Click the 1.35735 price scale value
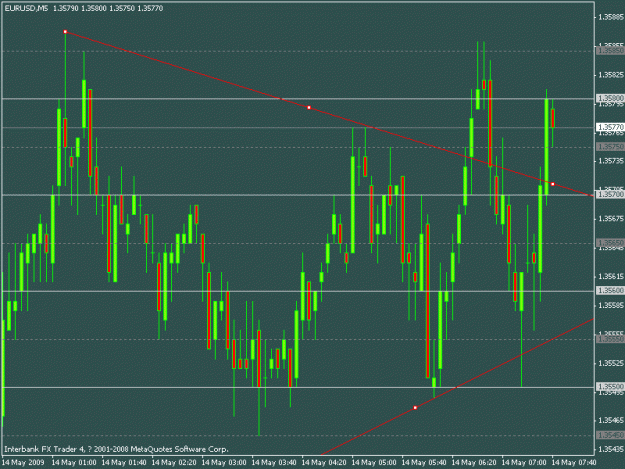Viewport: 625px width, 469px height. [611, 161]
